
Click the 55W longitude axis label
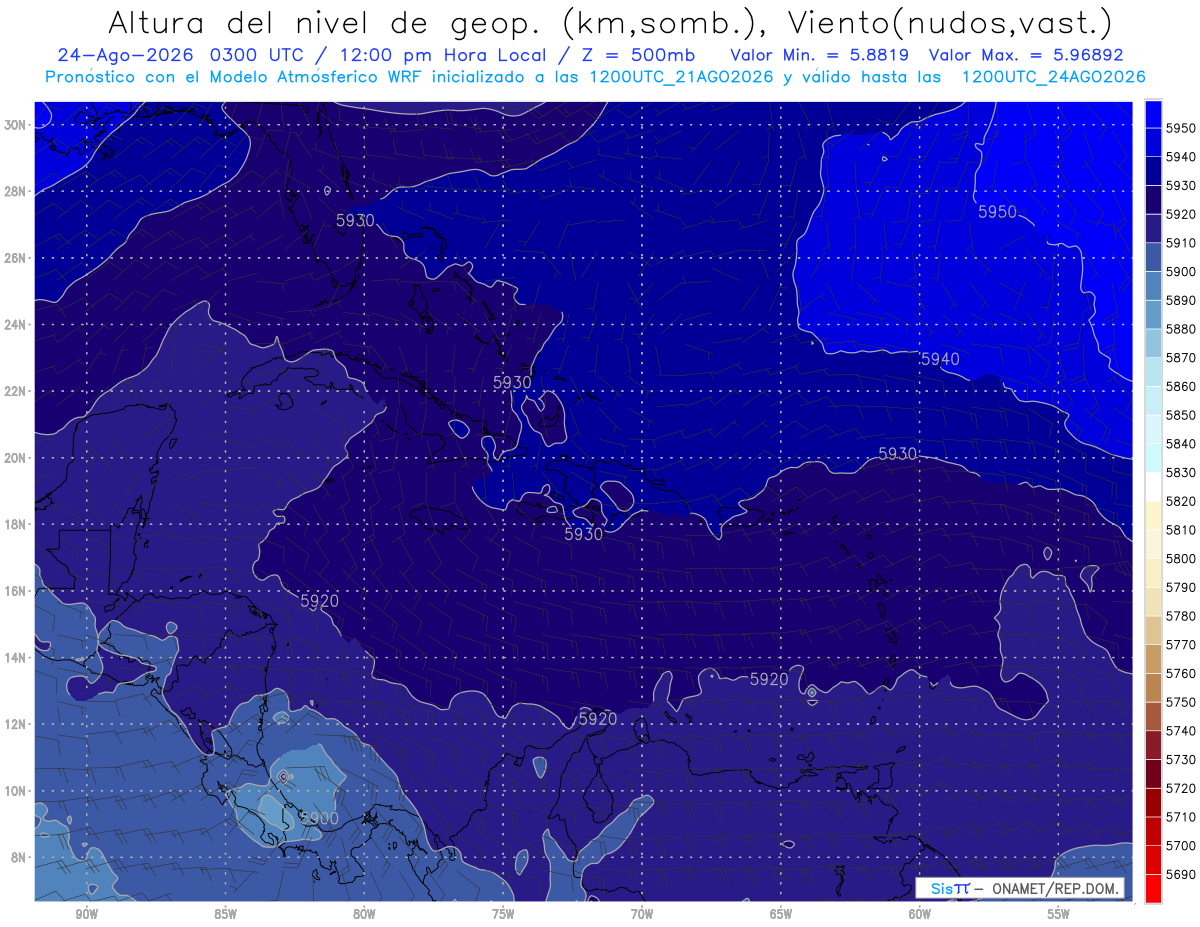[x=1059, y=914]
